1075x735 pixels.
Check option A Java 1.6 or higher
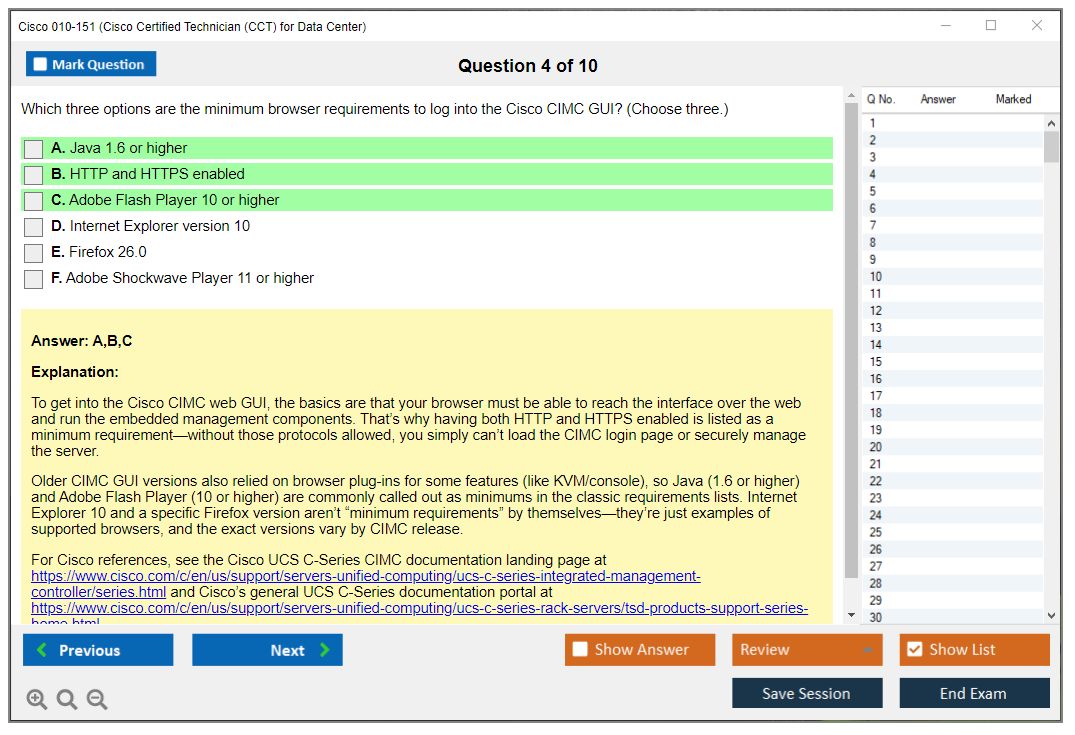tap(34, 149)
